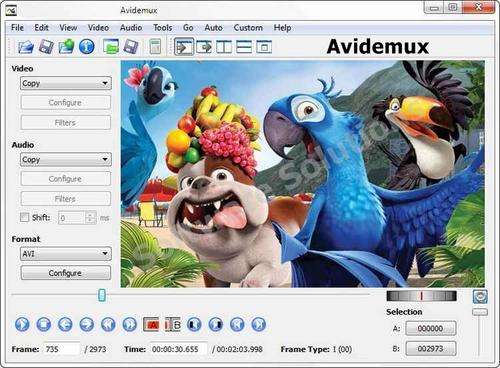Jump to the next keyframe
500x368 pixels.
(x=129, y=324)
